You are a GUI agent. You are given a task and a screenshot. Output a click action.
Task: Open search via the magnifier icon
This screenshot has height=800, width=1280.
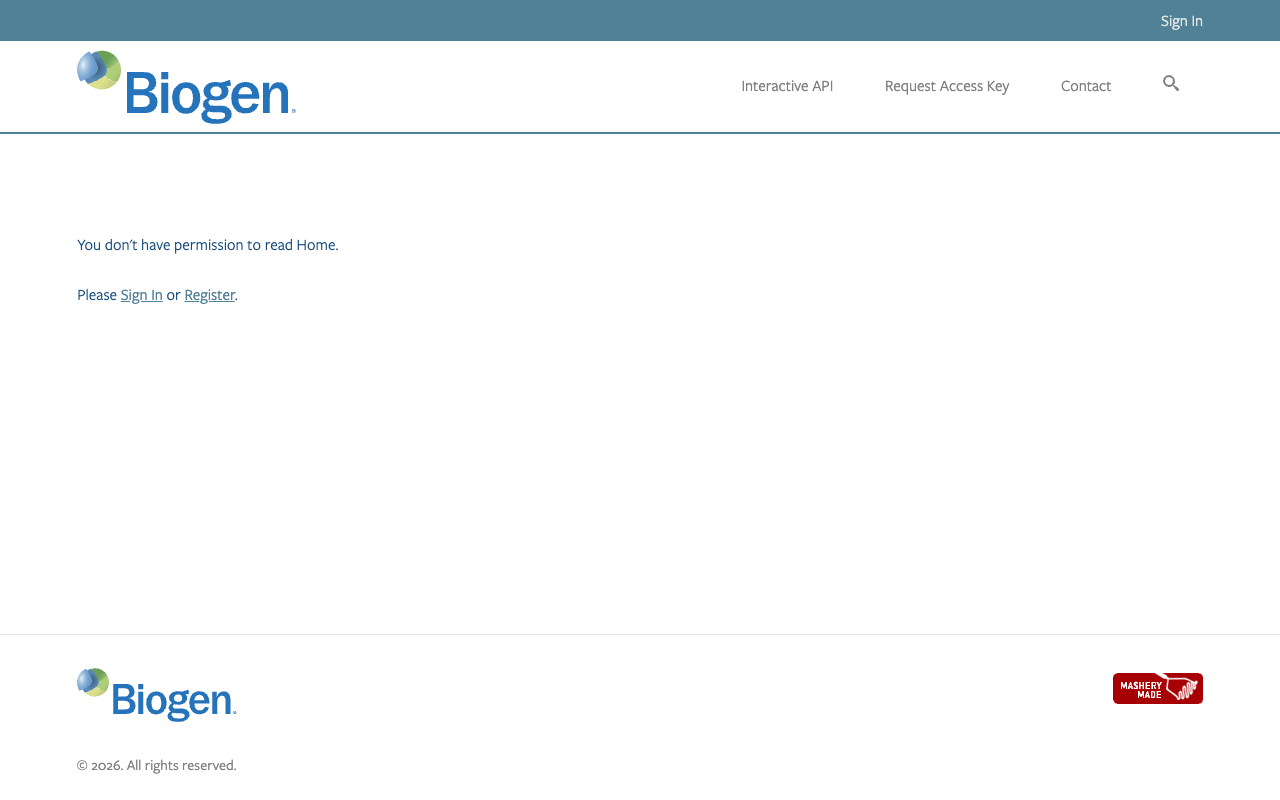coord(1171,84)
